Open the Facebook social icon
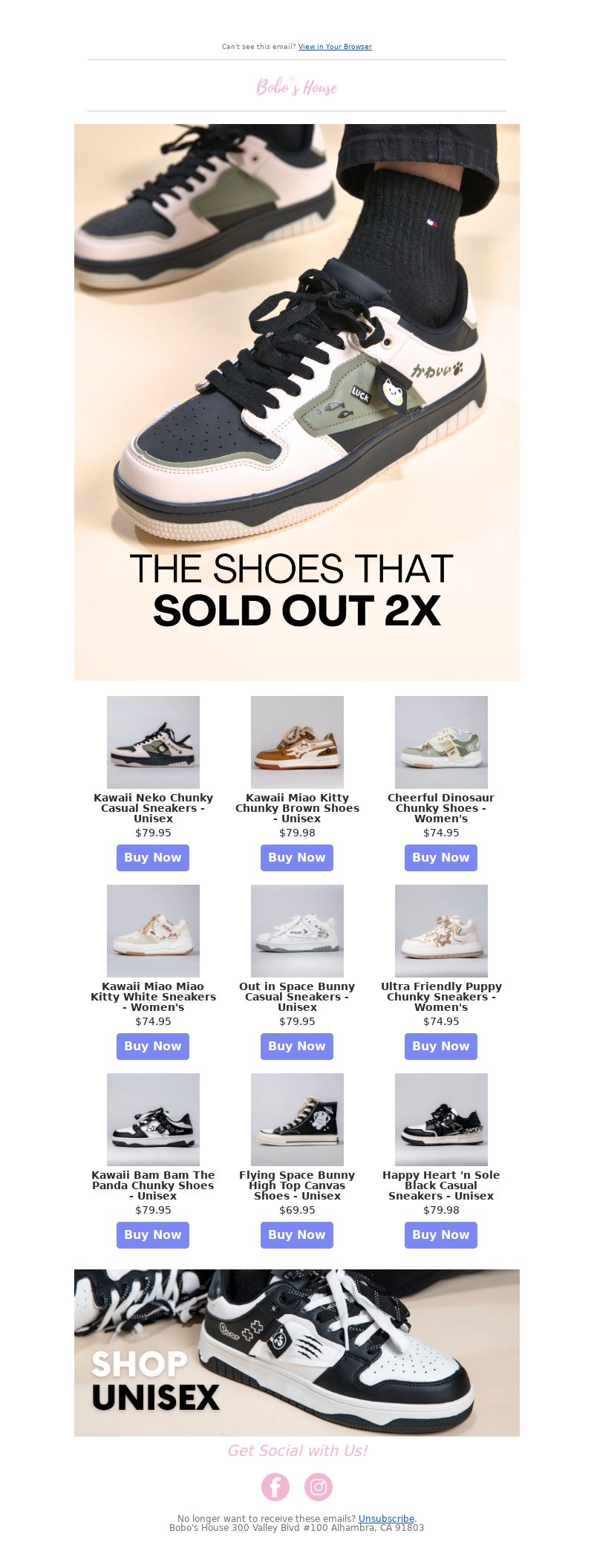Screen dimensions: 594x1568 tap(275, 1487)
